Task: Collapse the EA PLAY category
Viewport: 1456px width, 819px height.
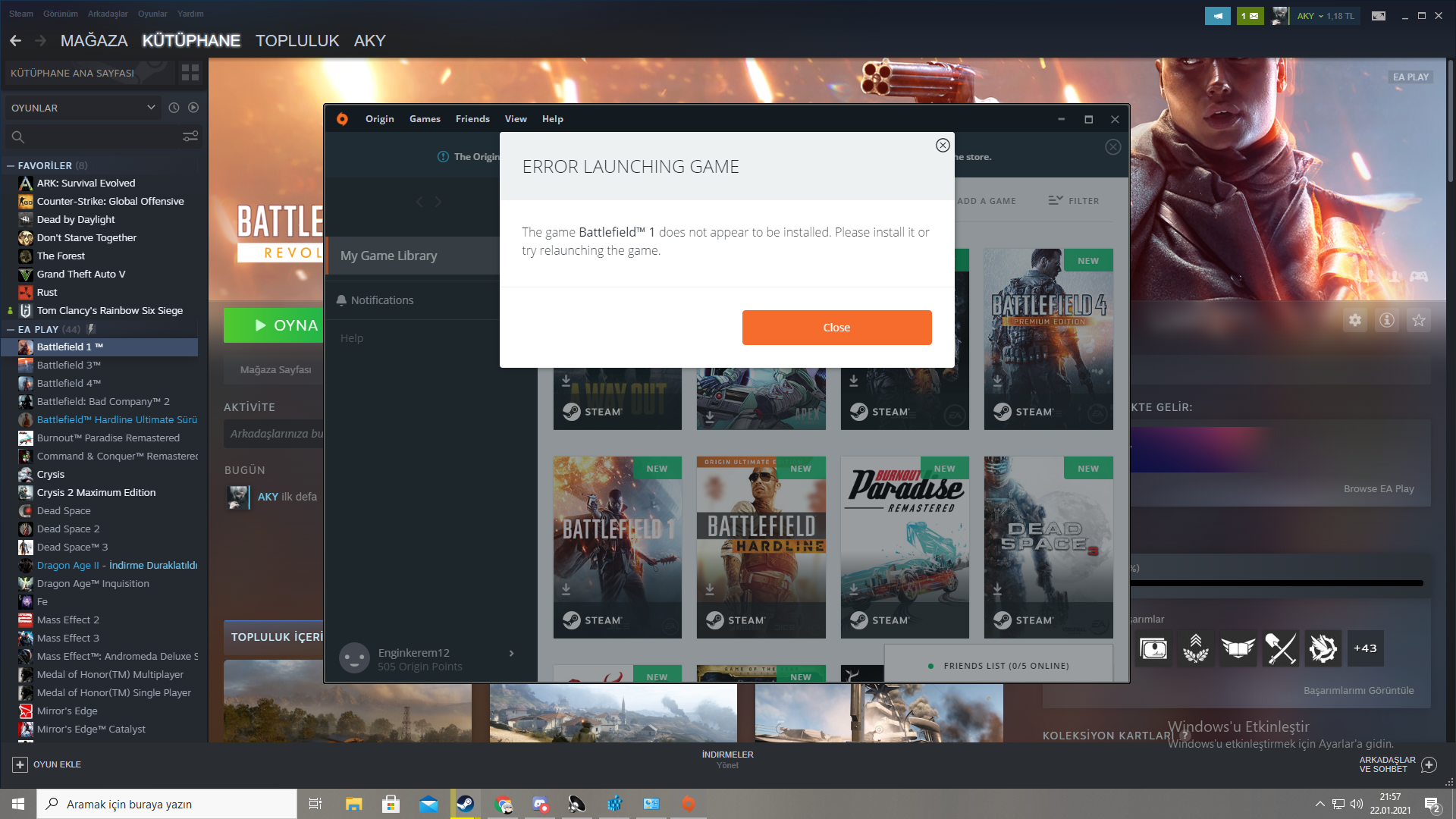Action: pos(11,329)
